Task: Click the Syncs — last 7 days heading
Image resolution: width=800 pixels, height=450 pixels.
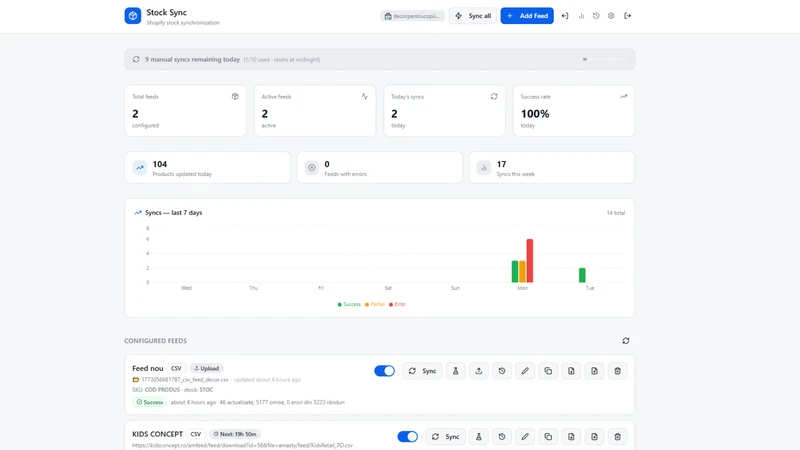Action: coord(173,213)
